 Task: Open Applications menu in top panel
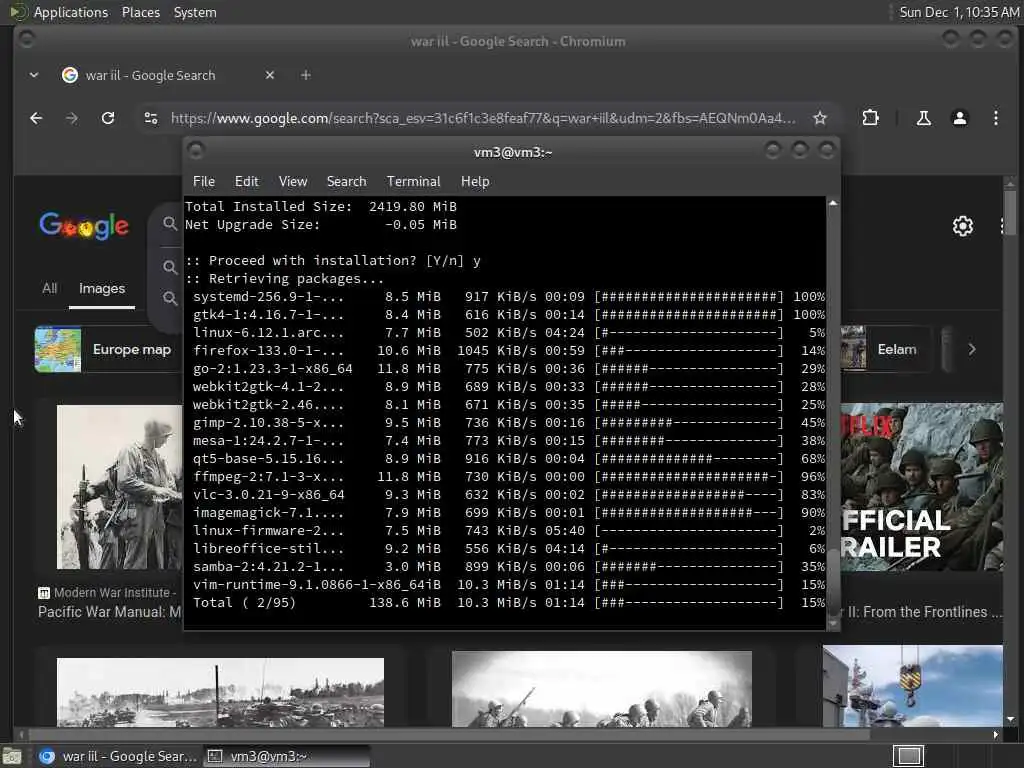[71, 12]
